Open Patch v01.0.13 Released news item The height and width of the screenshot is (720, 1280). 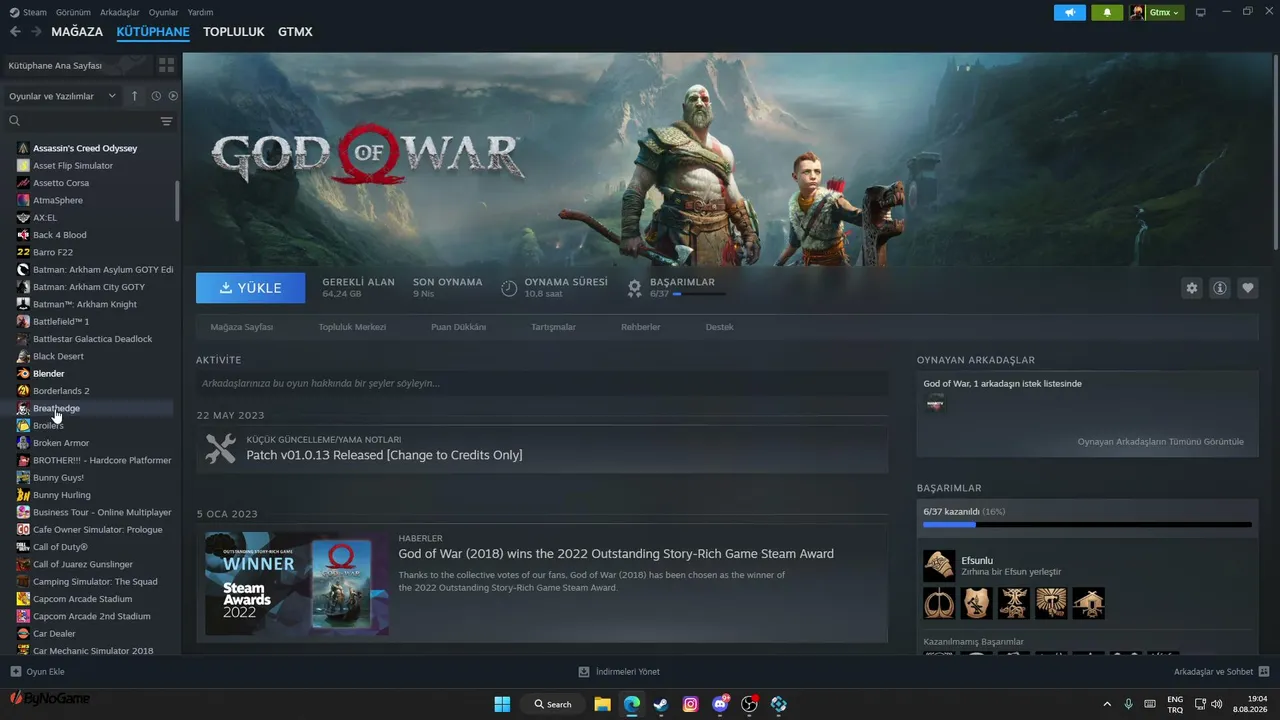click(x=542, y=449)
